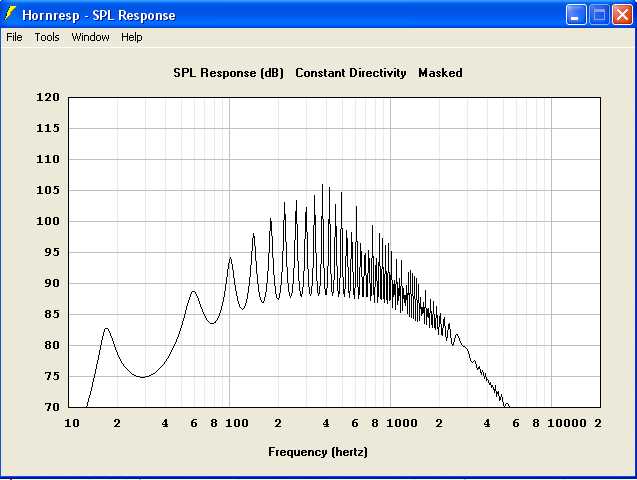Click the 10000 Hz x-axis label
This screenshot has width=637, height=480.
click(567, 424)
